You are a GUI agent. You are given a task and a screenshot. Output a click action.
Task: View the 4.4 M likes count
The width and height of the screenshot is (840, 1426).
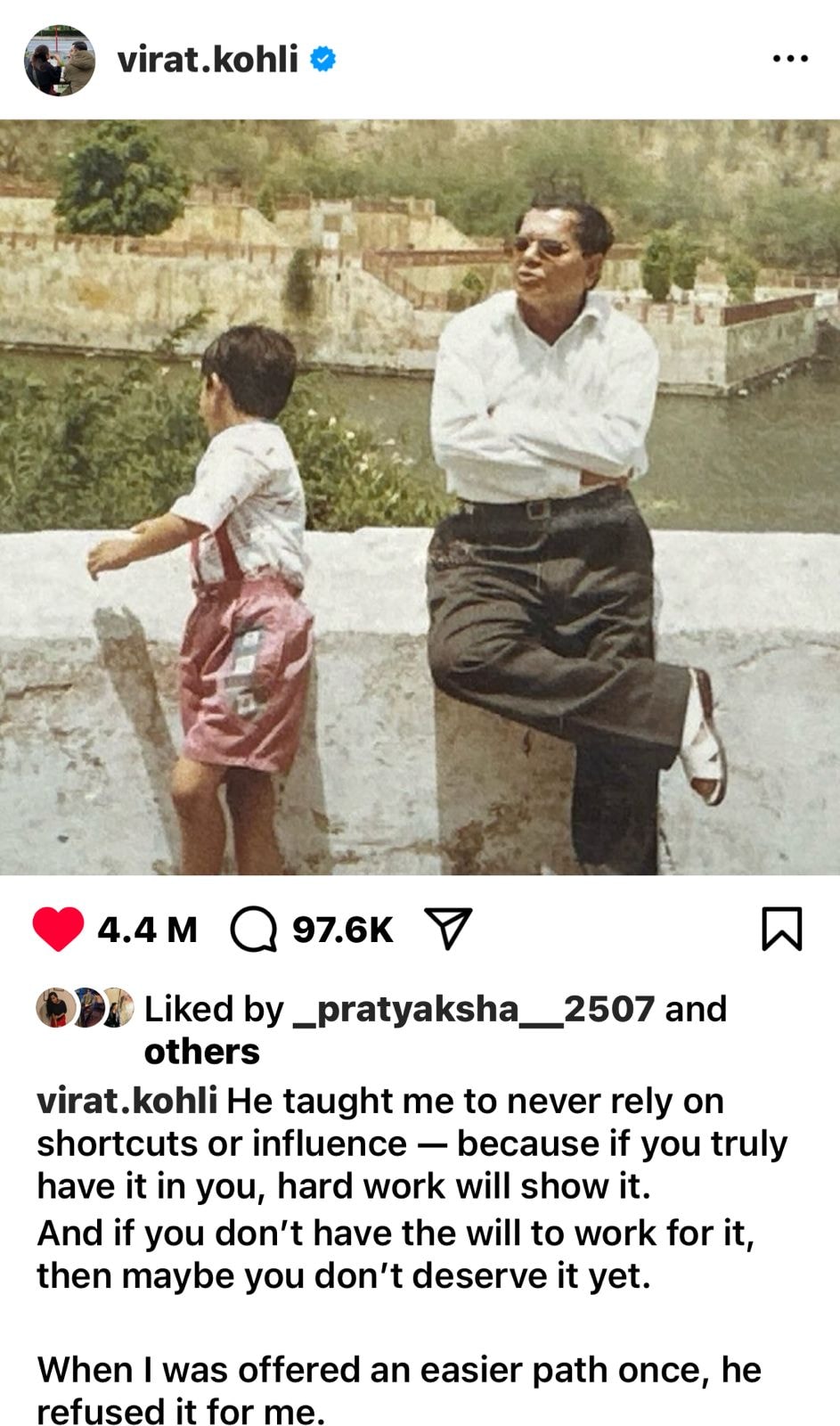click(x=147, y=930)
